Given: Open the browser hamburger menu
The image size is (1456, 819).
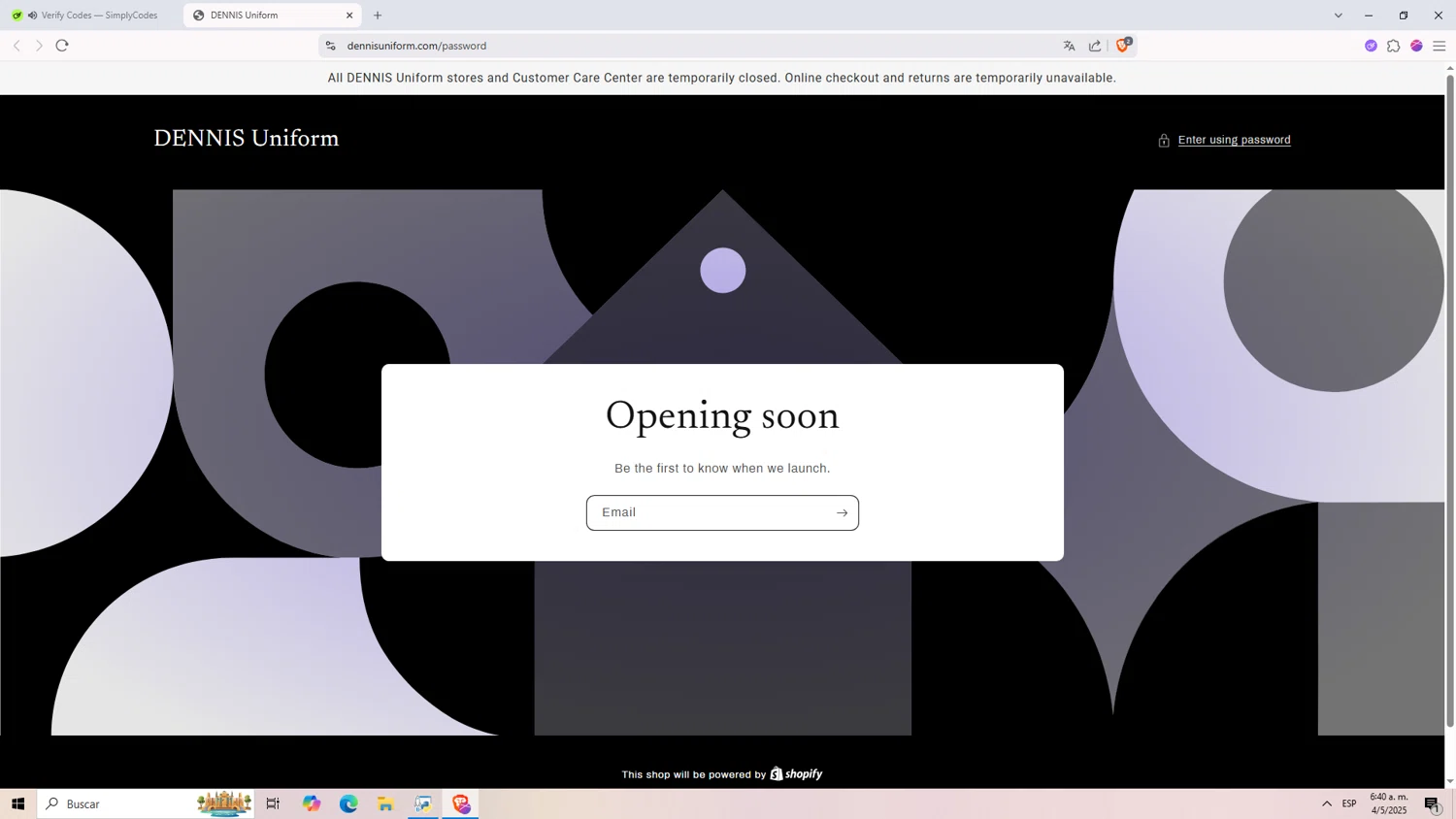Looking at the screenshot, I should 1439,46.
